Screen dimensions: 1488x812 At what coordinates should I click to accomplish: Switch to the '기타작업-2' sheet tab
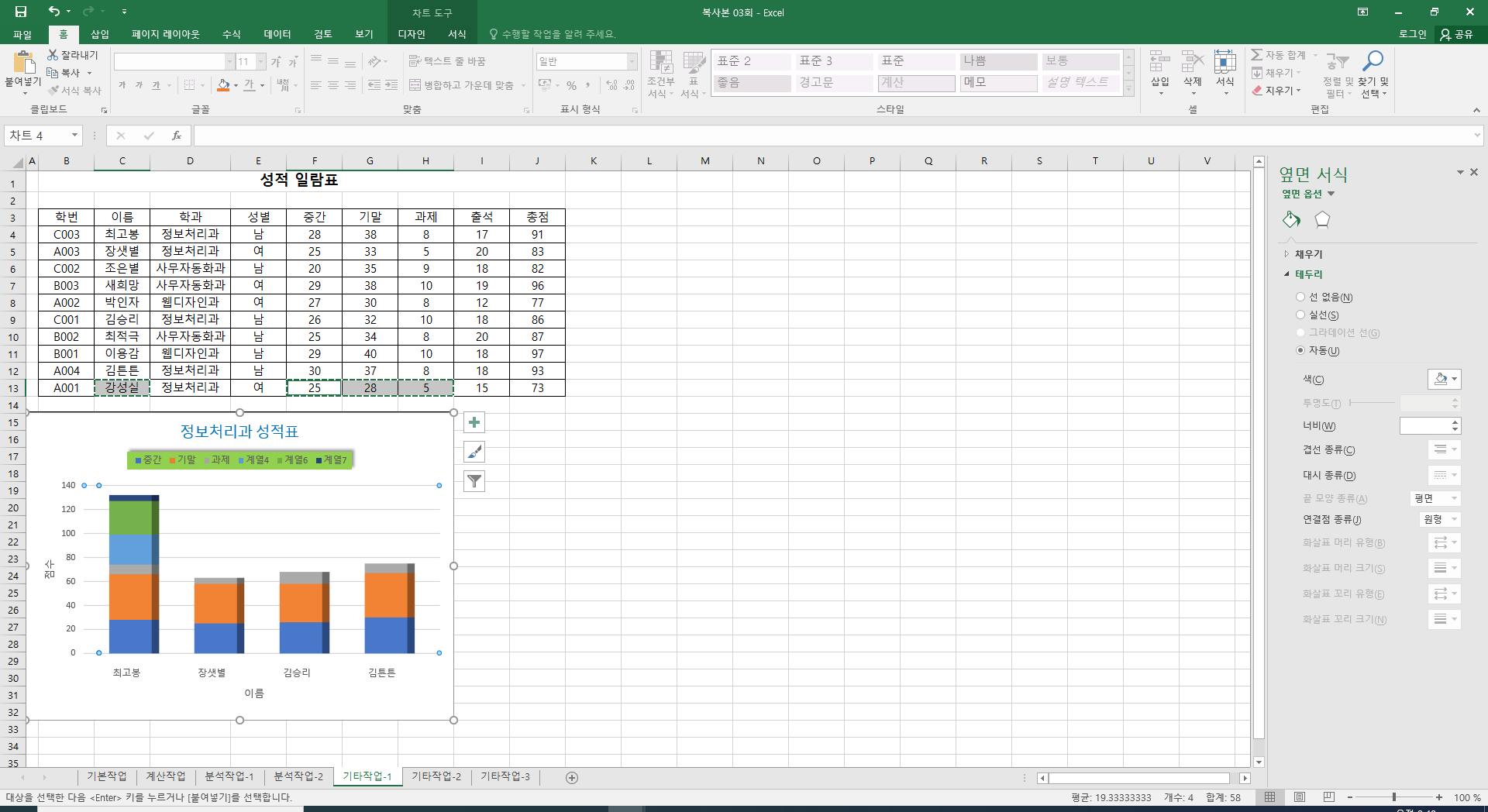(x=436, y=776)
